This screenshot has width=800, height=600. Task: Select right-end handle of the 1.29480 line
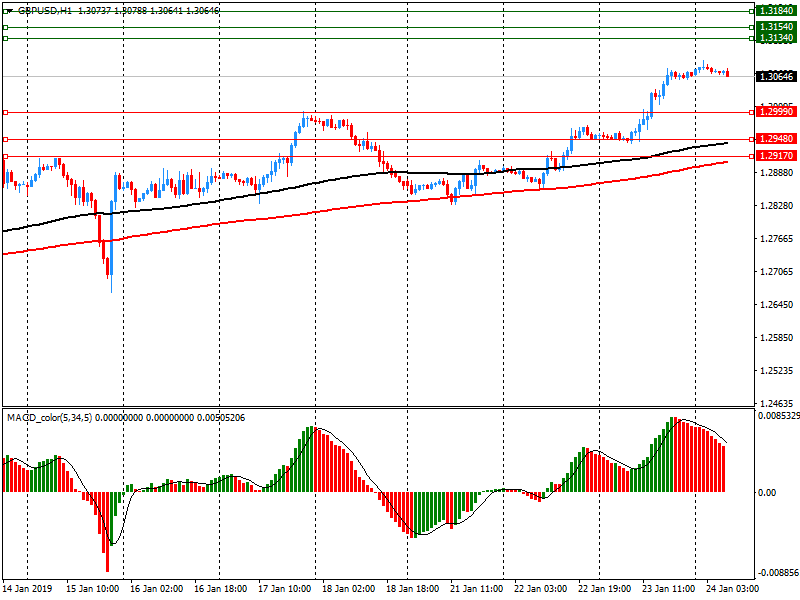click(752, 139)
